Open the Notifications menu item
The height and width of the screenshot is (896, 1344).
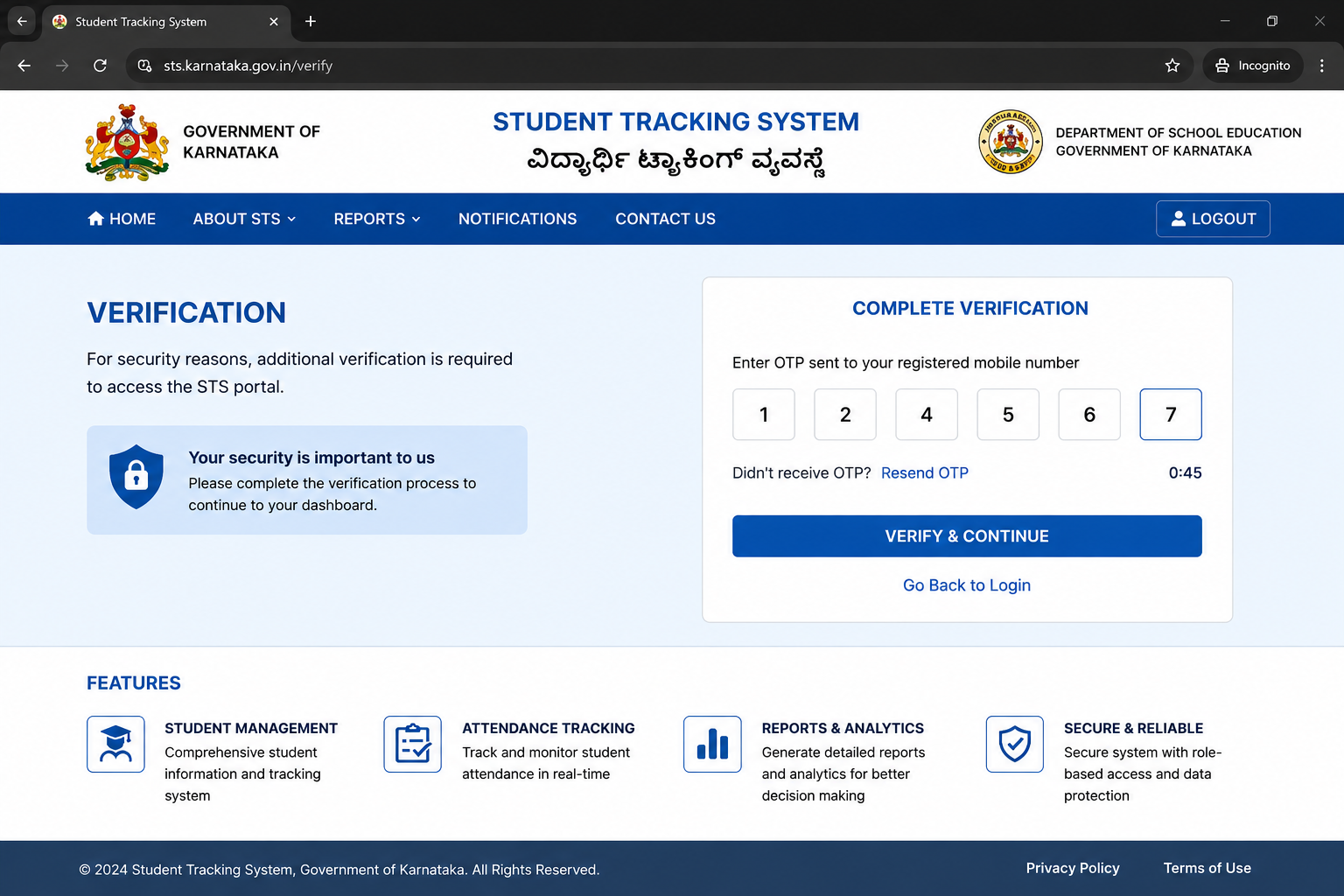pos(518,219)
